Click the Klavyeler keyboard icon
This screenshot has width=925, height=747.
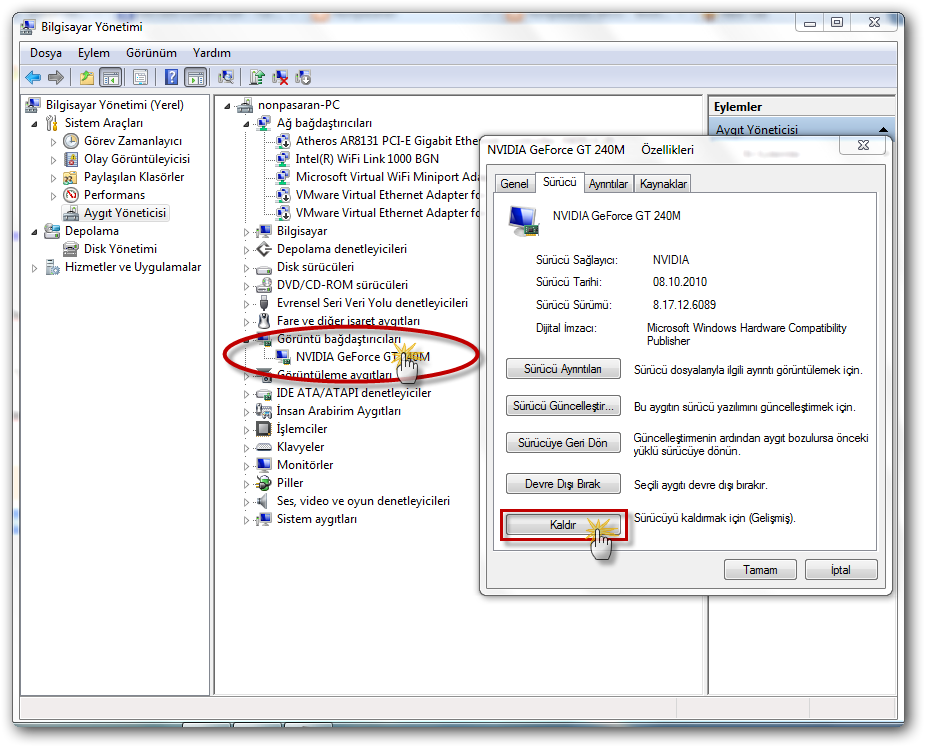click(264, 447)
